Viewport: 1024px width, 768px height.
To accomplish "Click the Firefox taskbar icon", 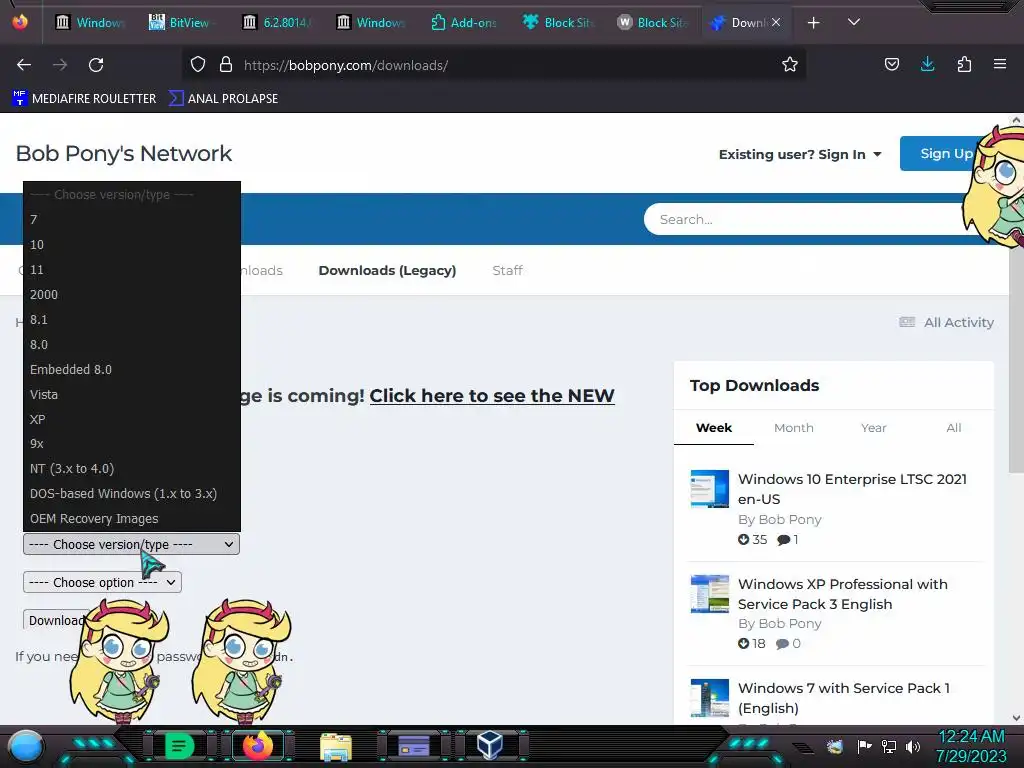I will click(258, 746).
